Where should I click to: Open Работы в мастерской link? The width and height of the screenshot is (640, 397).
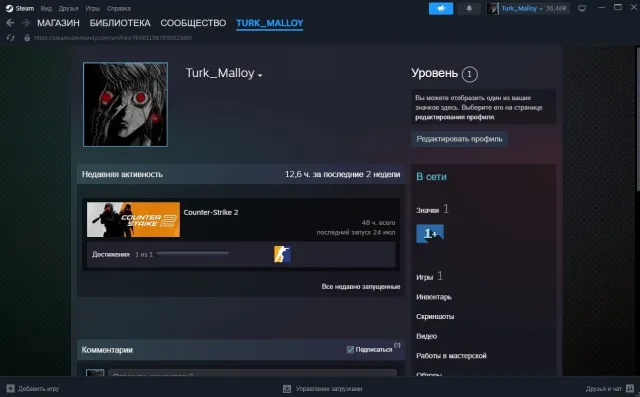(451, 355)
